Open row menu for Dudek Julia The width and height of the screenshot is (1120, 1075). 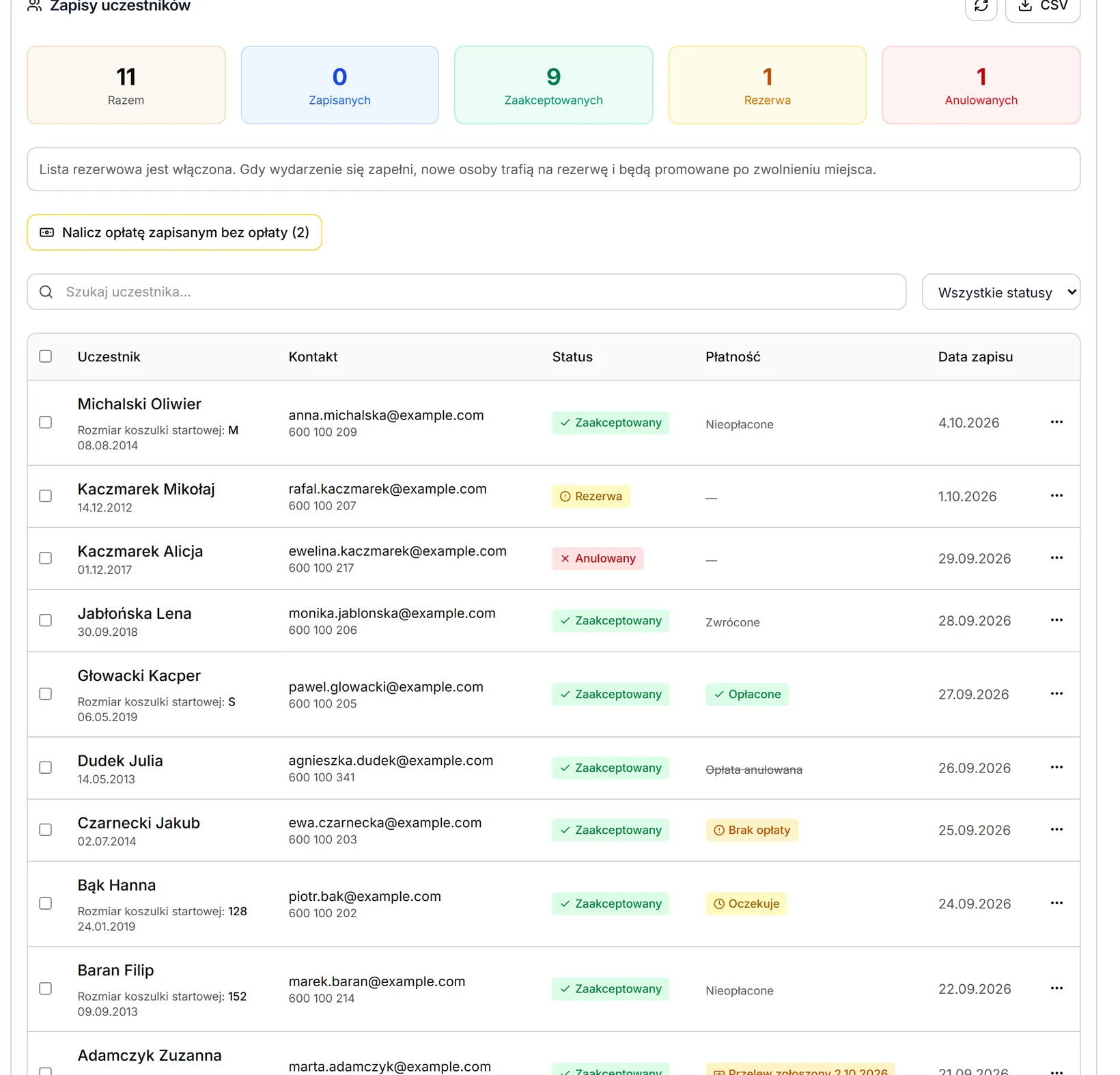pos(1056,768)
